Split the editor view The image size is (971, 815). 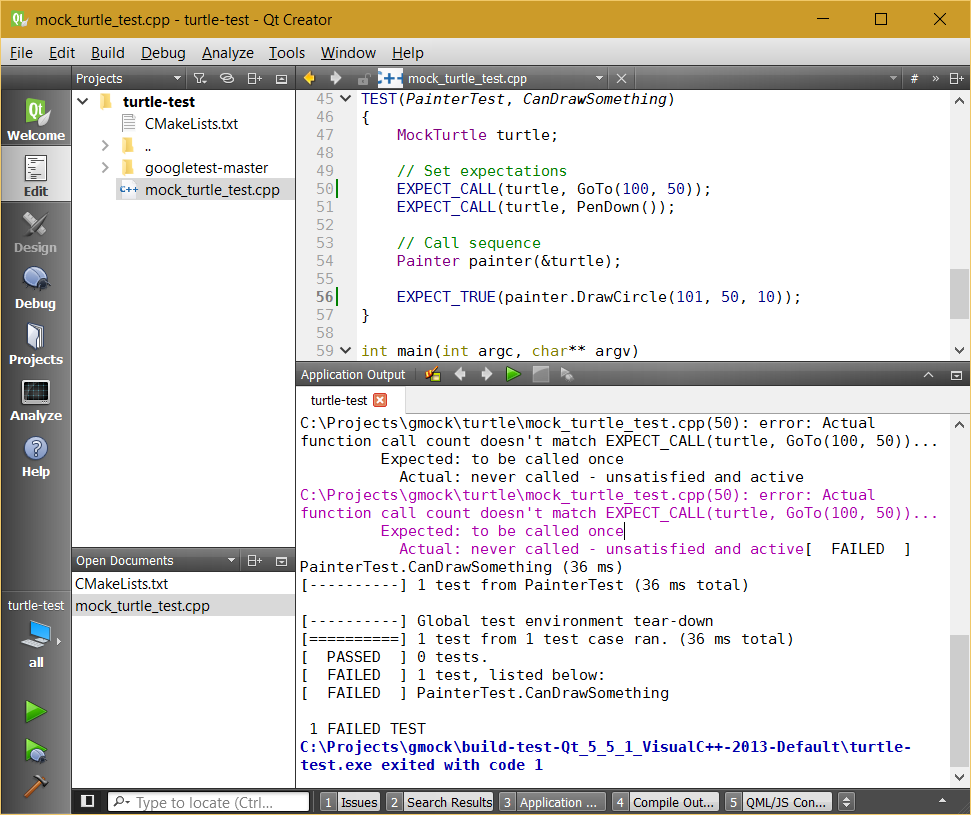pos(957,79)
